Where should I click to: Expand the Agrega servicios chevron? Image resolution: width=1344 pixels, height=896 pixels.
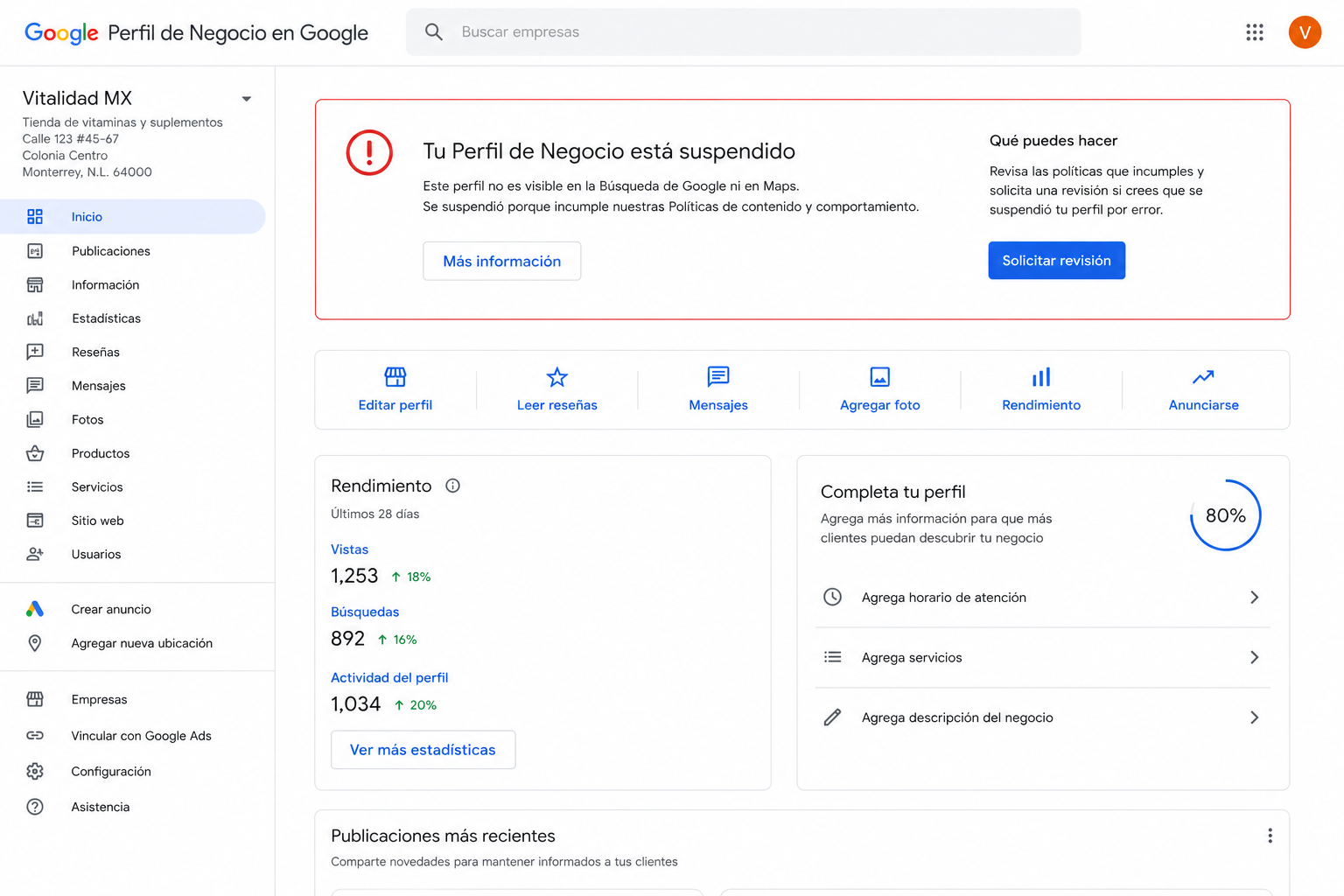(1254, 657)
